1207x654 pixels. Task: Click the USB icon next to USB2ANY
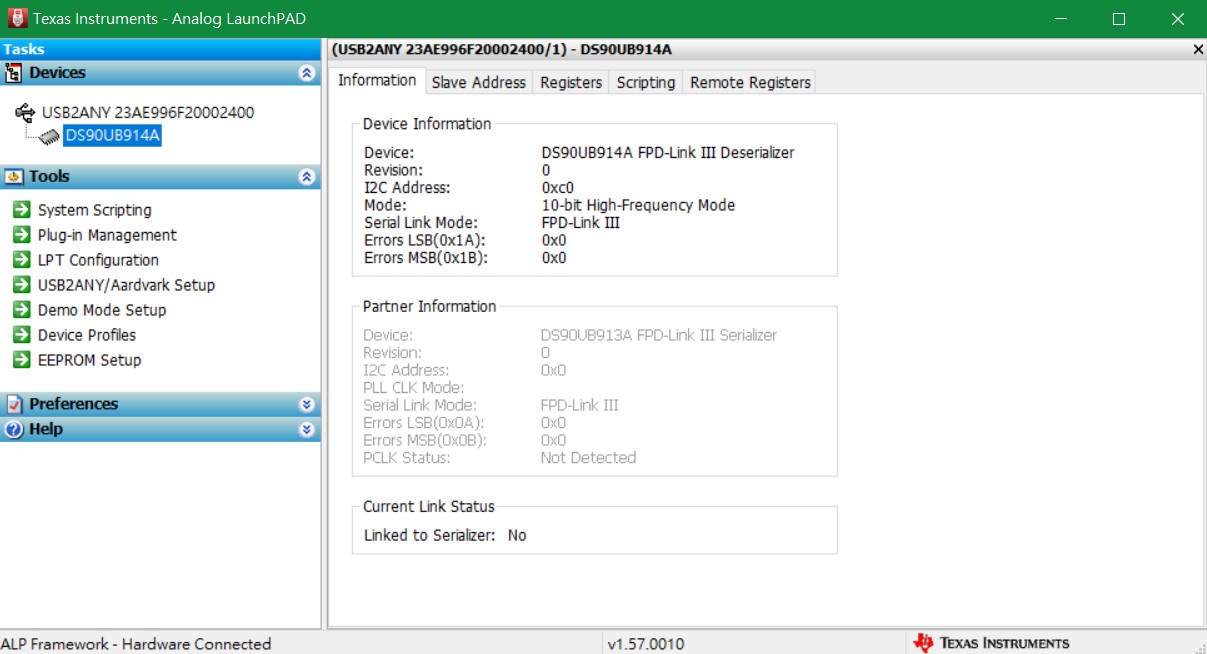26,112
